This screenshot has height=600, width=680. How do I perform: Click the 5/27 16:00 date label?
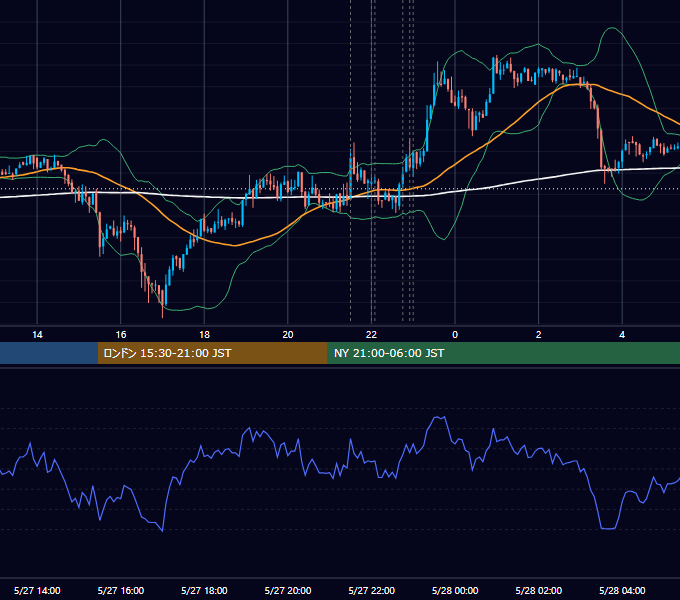[121, 590]
